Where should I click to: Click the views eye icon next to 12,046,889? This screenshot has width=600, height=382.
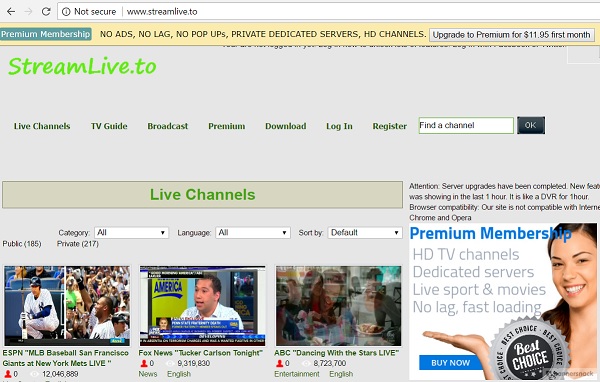(35, 374)
